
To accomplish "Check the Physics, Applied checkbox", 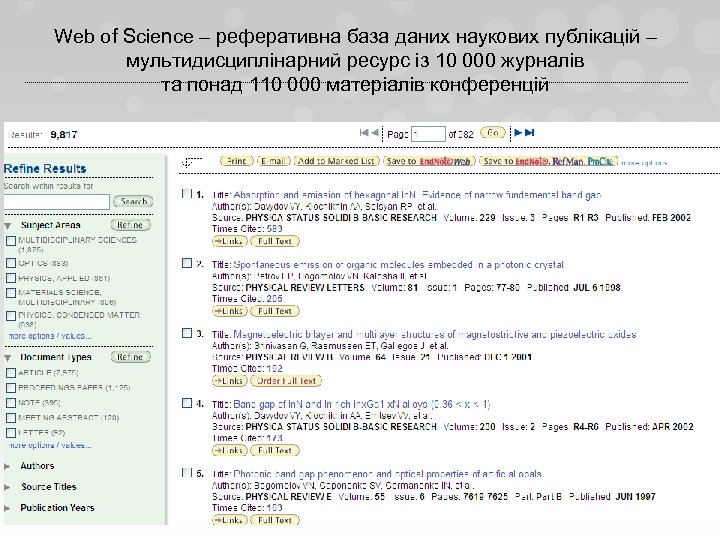I will pos(11,278).
